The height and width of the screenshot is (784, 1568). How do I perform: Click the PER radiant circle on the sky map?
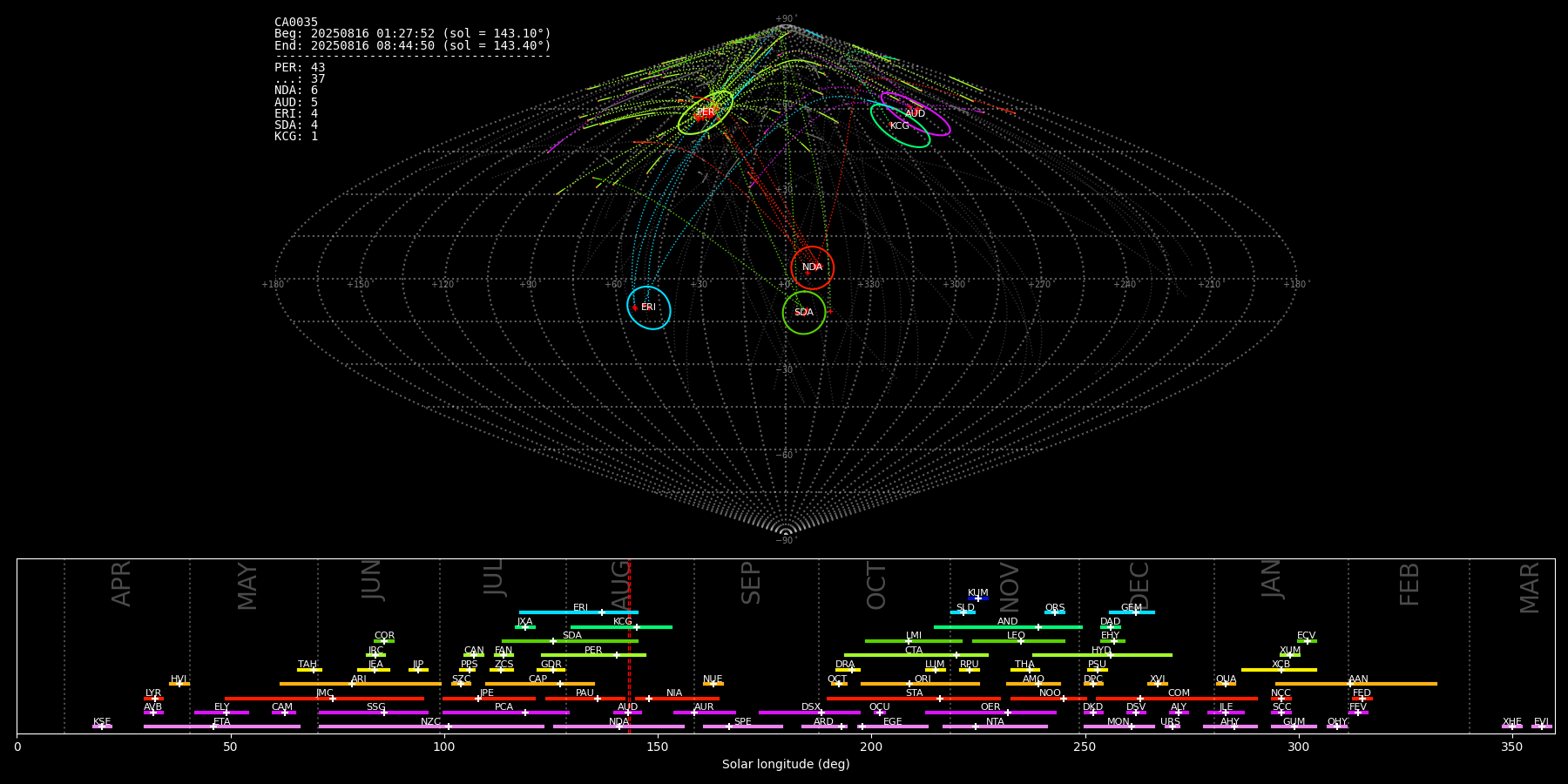pyautogui.click(x=706, y=112)
